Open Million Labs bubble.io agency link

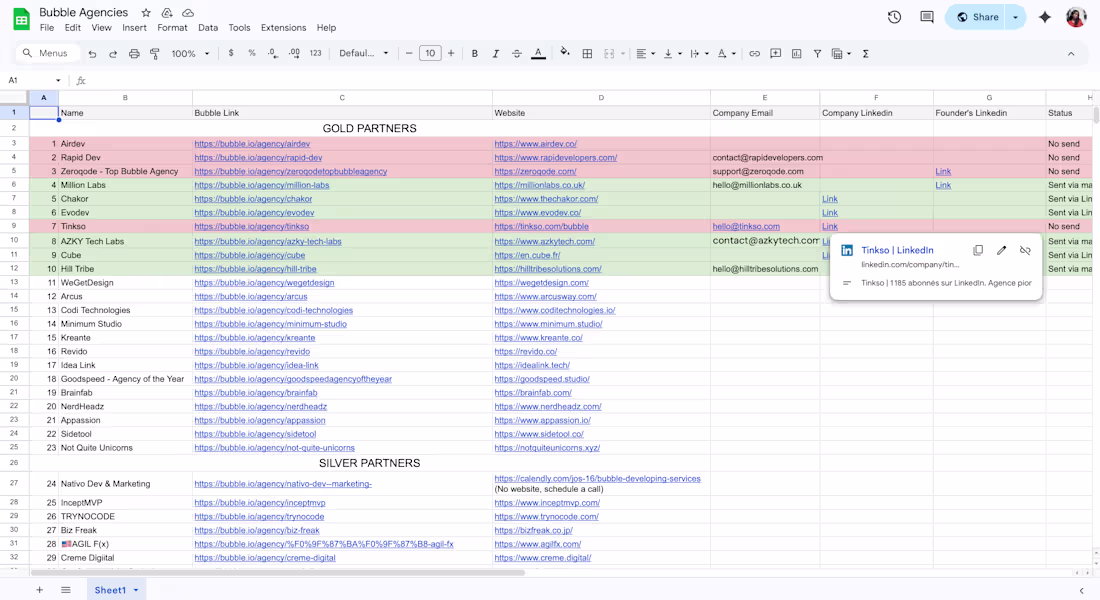pyautogui.click(x=262, y=185)
